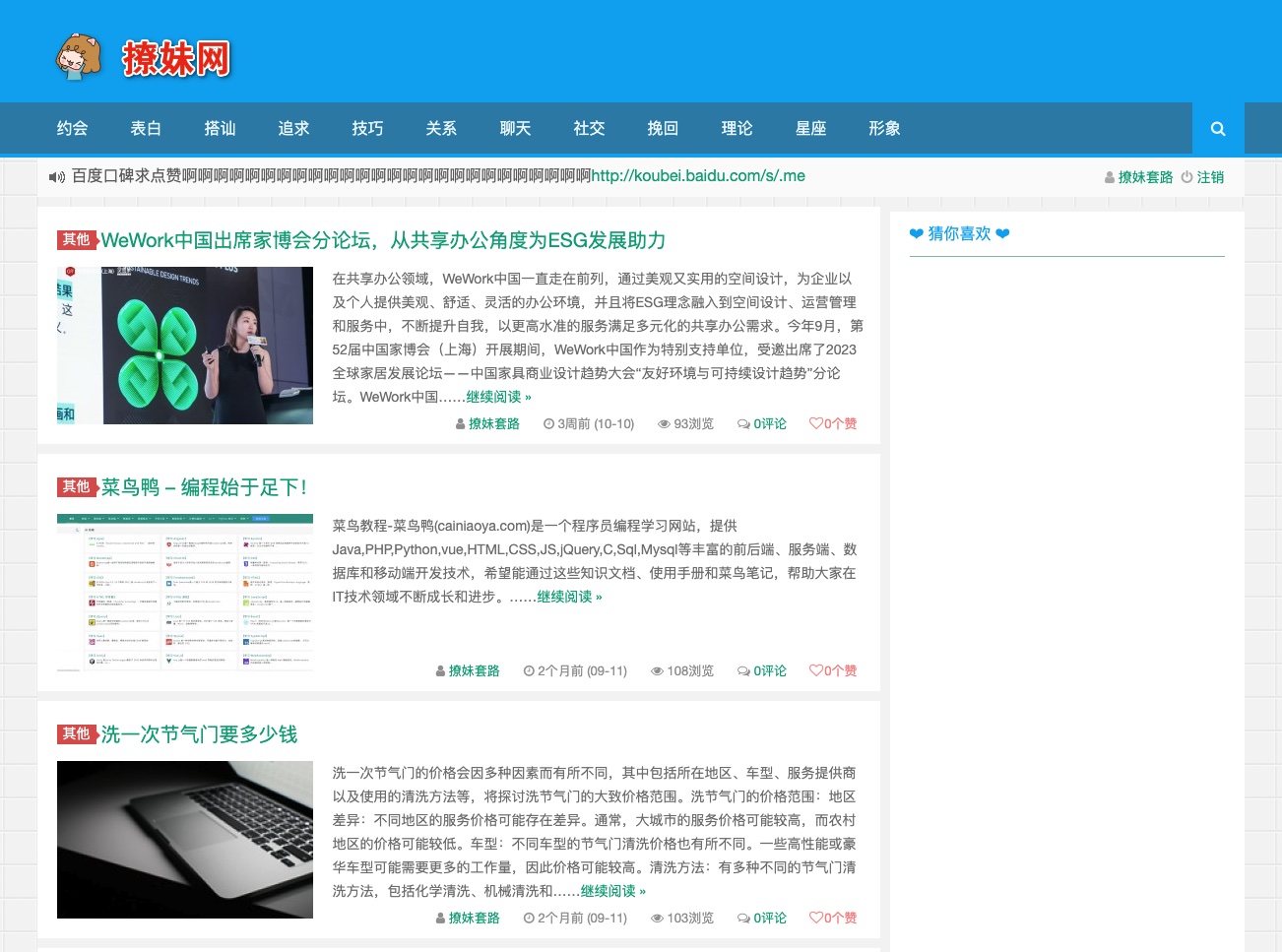
Task: Click heart like icon on 洗一次节气门 article
Action: pyautogui.click(x=815, y=918)
